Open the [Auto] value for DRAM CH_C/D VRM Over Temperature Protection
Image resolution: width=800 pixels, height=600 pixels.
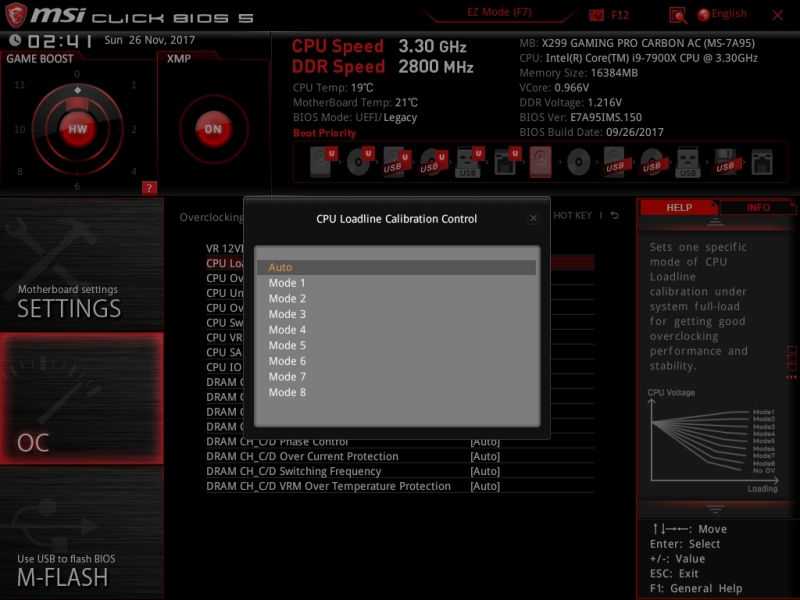coord(485,486)
